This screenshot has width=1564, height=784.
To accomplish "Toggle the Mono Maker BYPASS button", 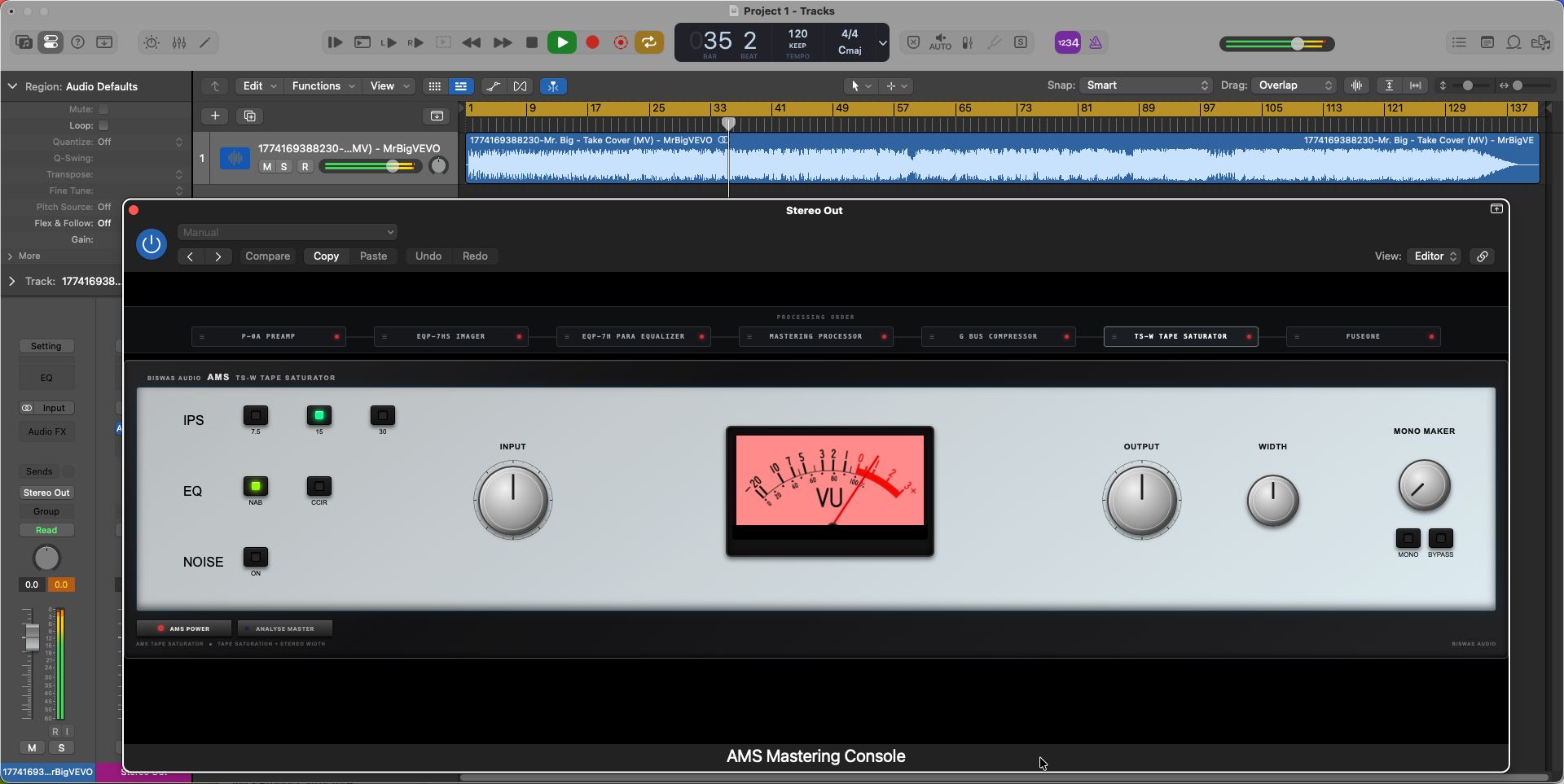I will point(1441,538).
